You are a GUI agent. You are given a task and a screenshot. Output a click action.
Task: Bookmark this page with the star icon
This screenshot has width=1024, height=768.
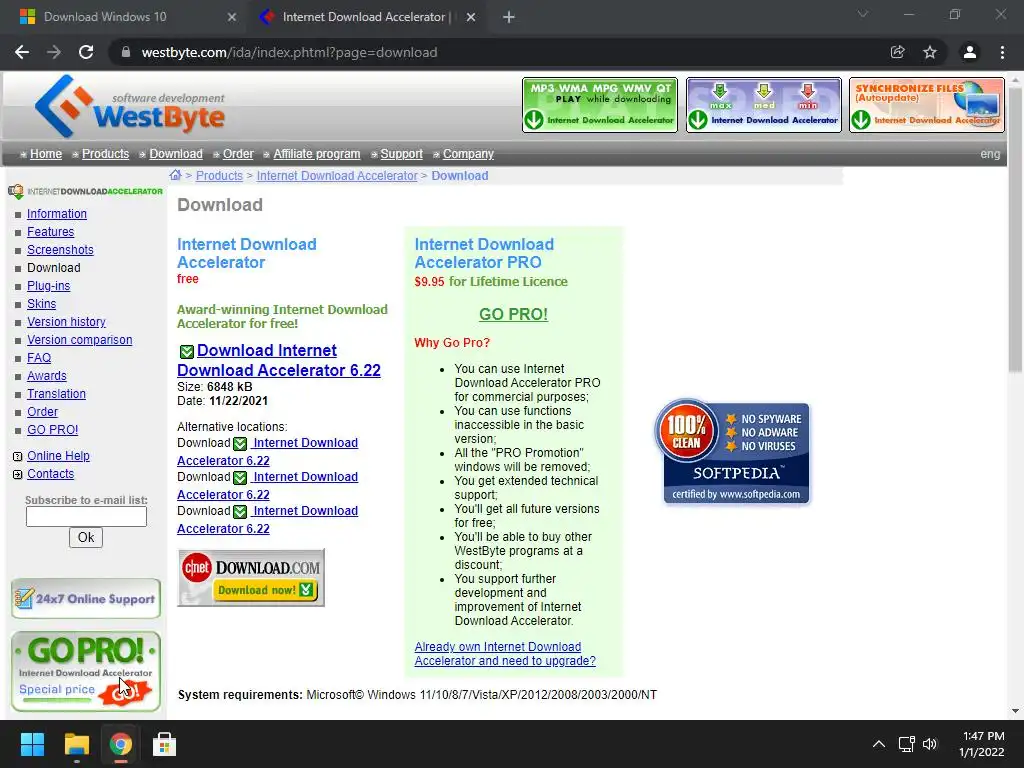coord(929,52)
